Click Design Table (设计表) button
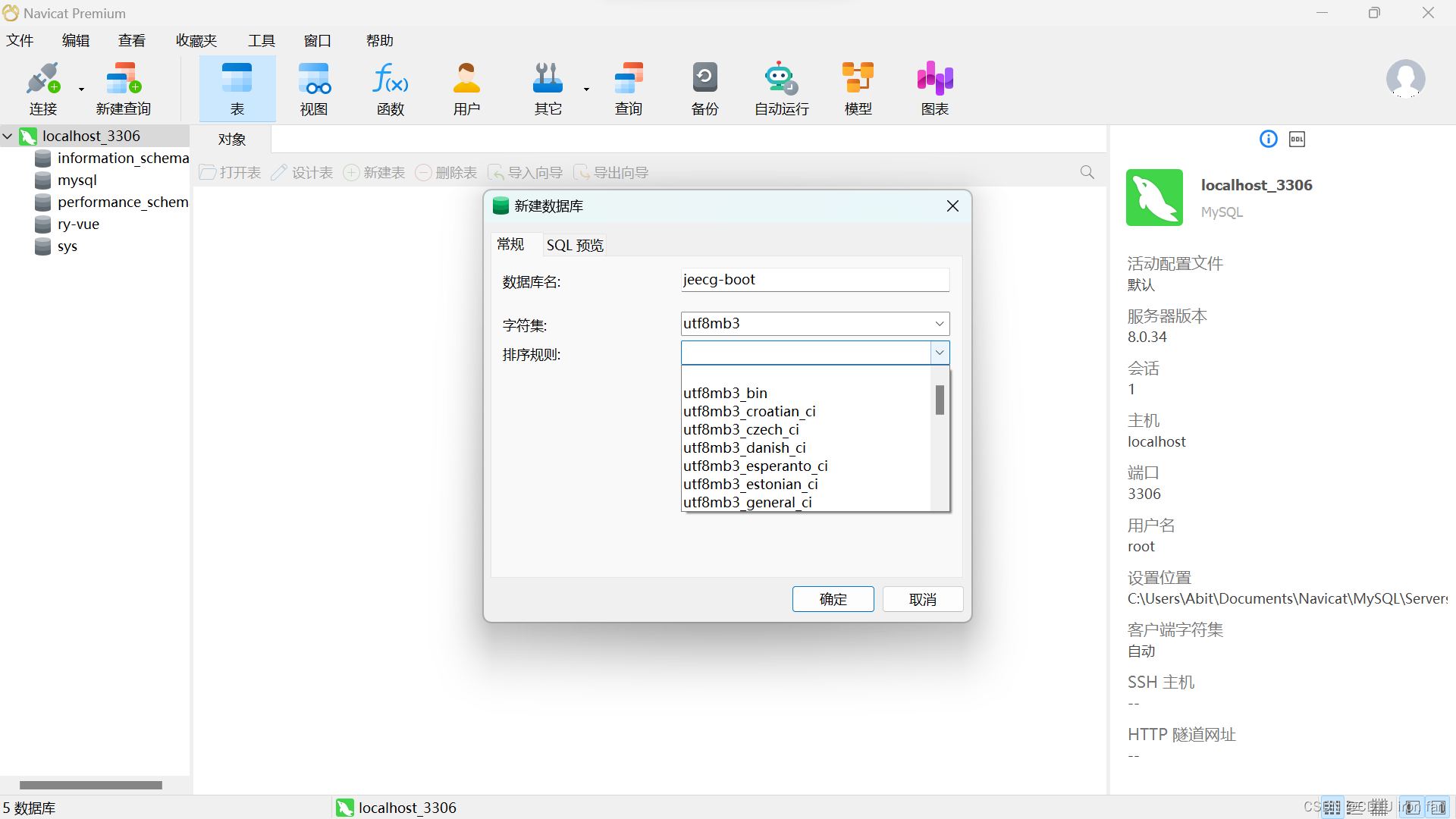The width and height of the screenshot is (1456, 819). coord(302,172)
